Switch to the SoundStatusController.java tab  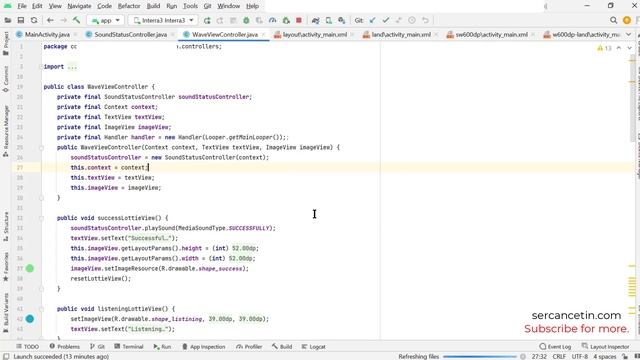131,35
